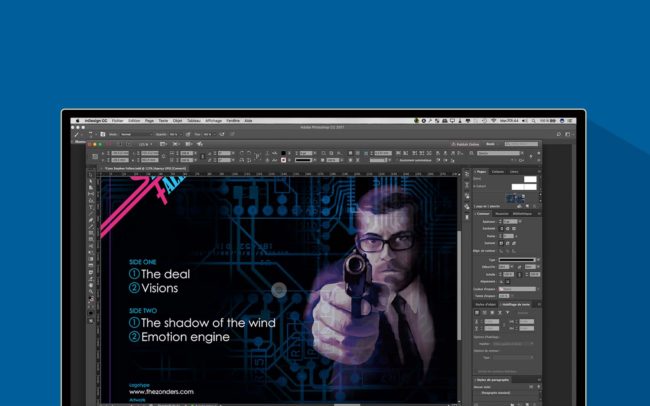Click the fill and stroke box in the toolbox

[x=91, y=299]
